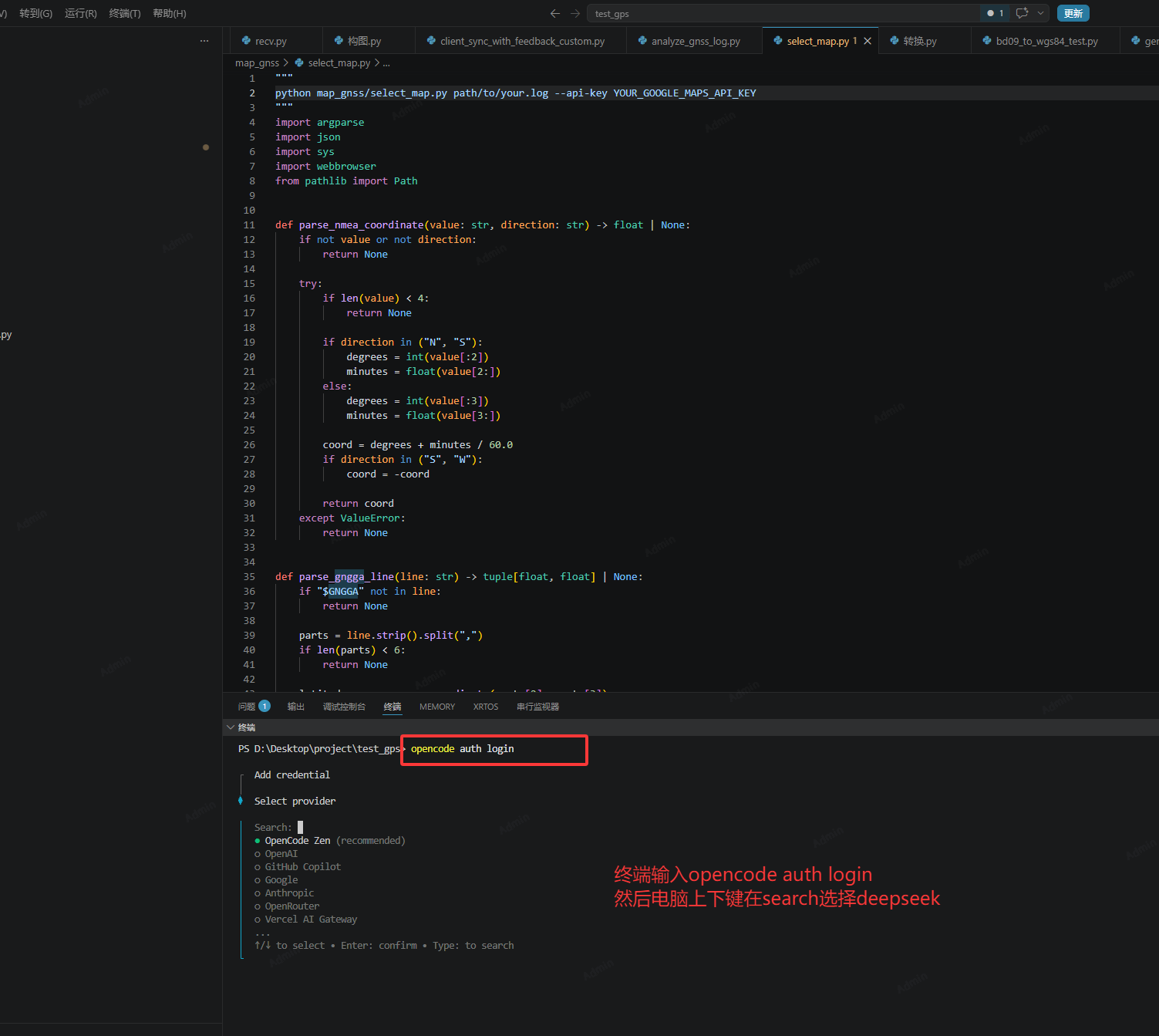Viewport: 1159px width, 1036px height.
Task: Click the test_gps command search box
Action: (783, 13)
